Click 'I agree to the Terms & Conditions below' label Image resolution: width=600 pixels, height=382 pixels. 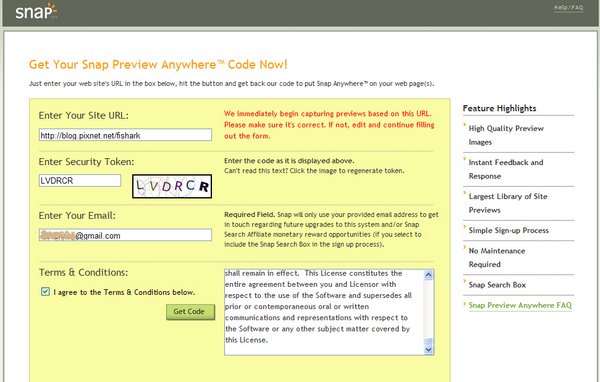(x=124, y=292)
